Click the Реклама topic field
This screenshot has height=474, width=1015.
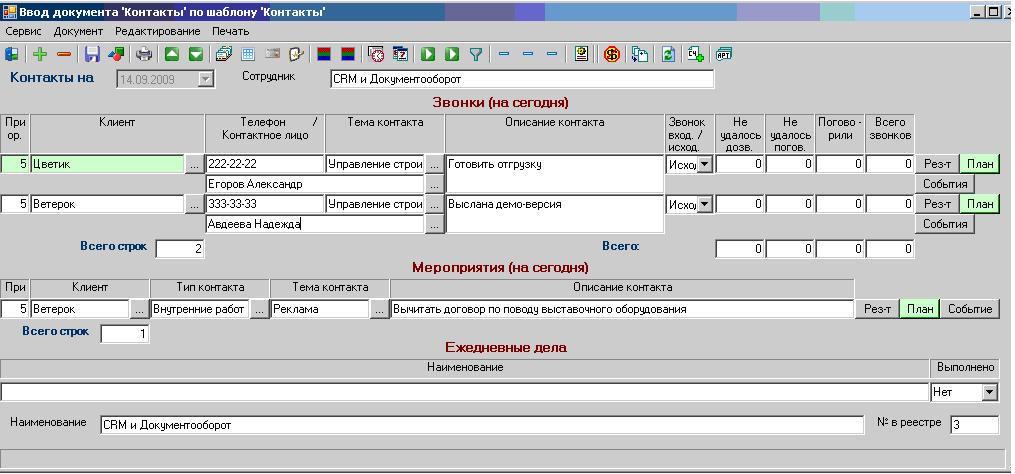point(320,310)
